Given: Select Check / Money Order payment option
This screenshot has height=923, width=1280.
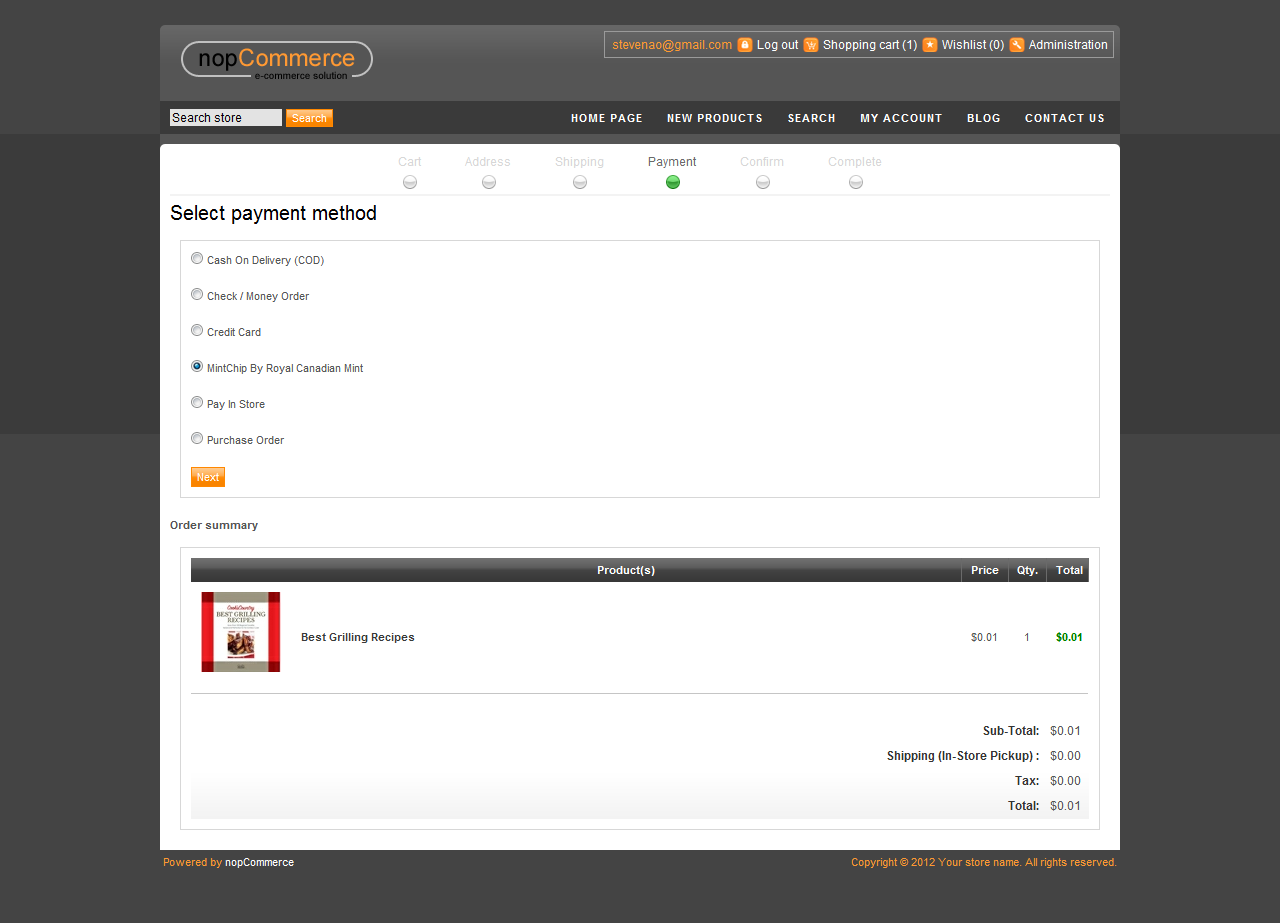Looking at the screenshot, I should (x=197, y=294).
